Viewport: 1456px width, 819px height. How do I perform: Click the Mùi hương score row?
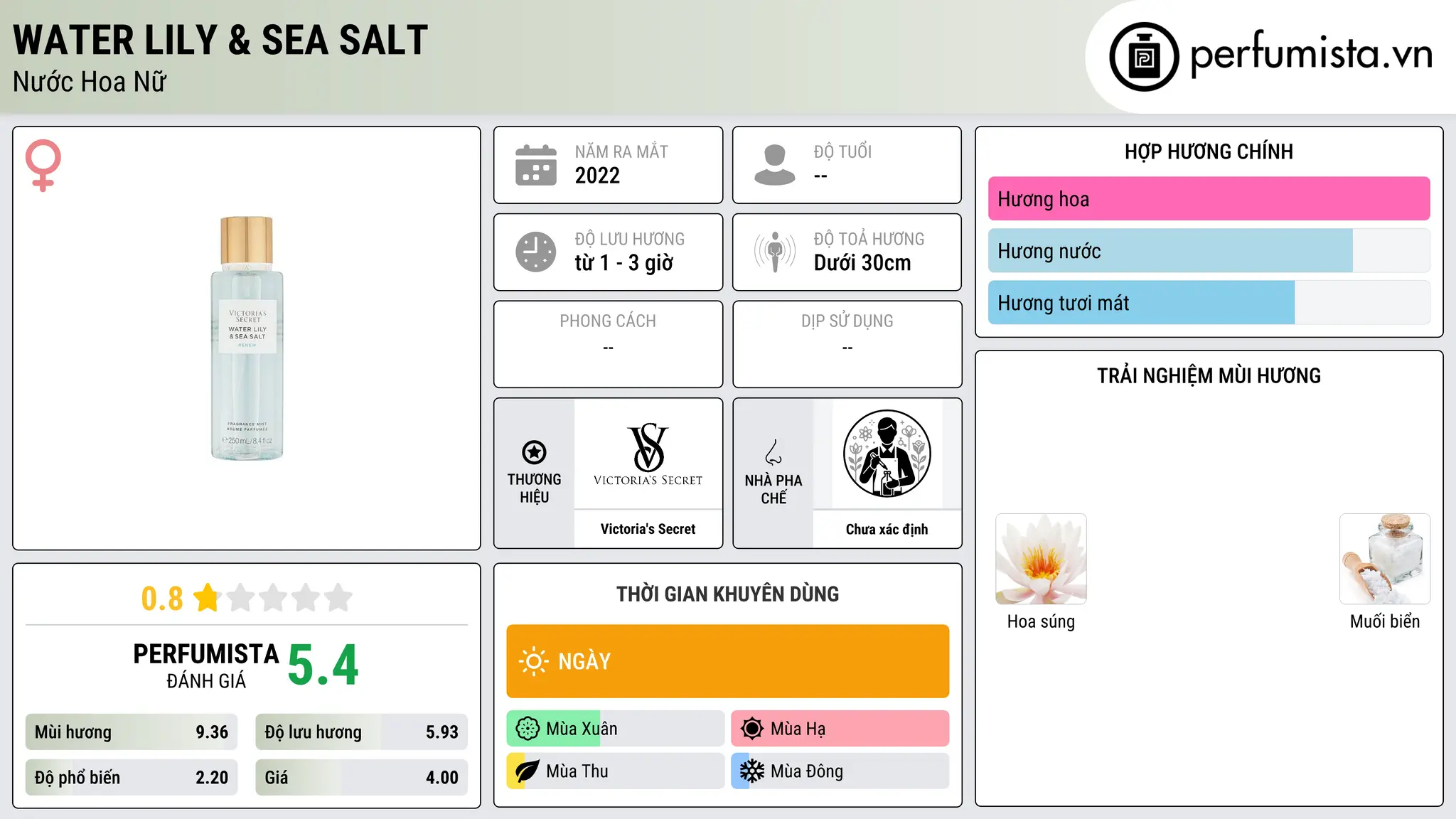(132, 732)
